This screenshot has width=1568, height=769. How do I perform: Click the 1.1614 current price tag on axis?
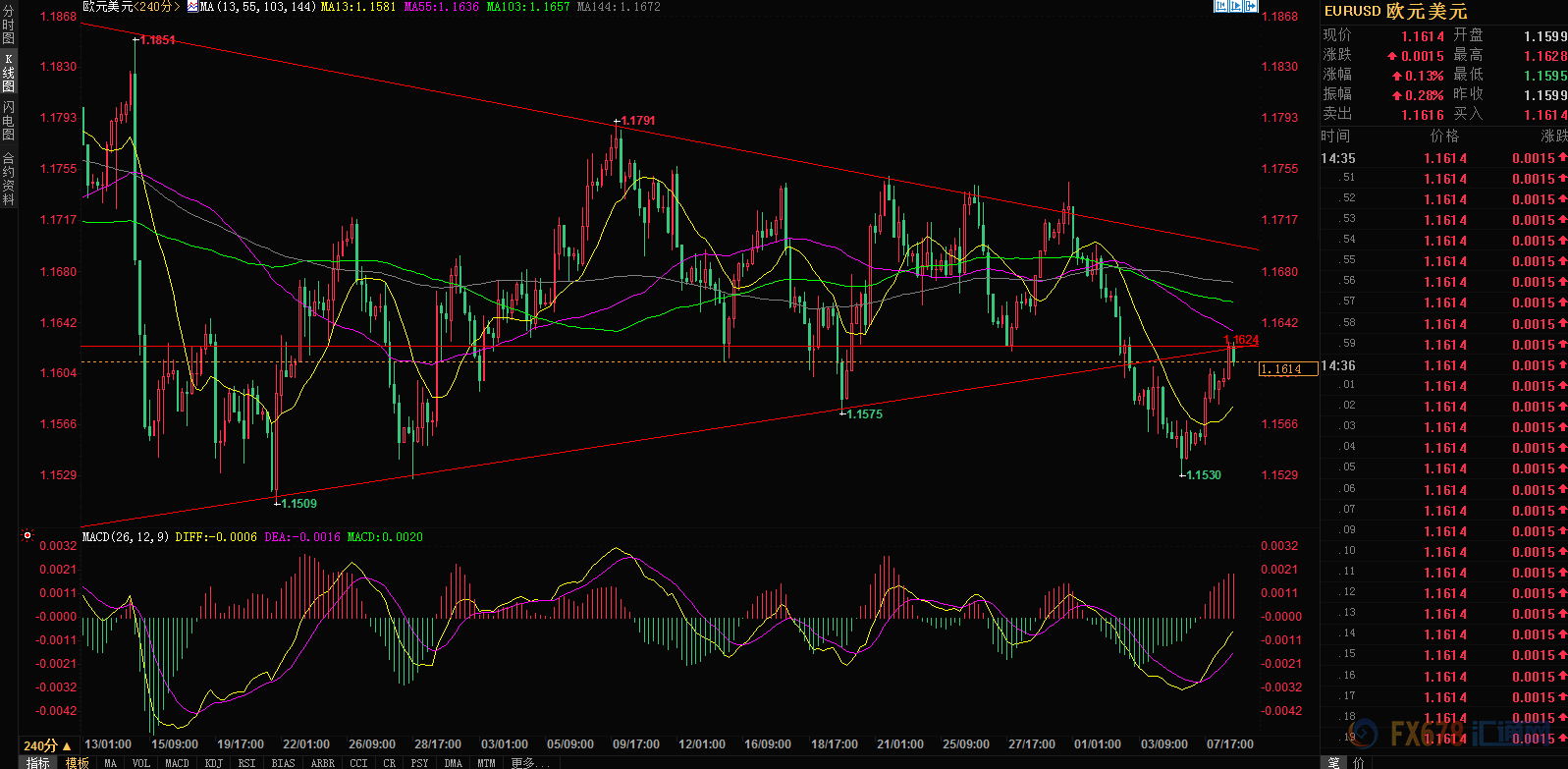click(1287, 369)
